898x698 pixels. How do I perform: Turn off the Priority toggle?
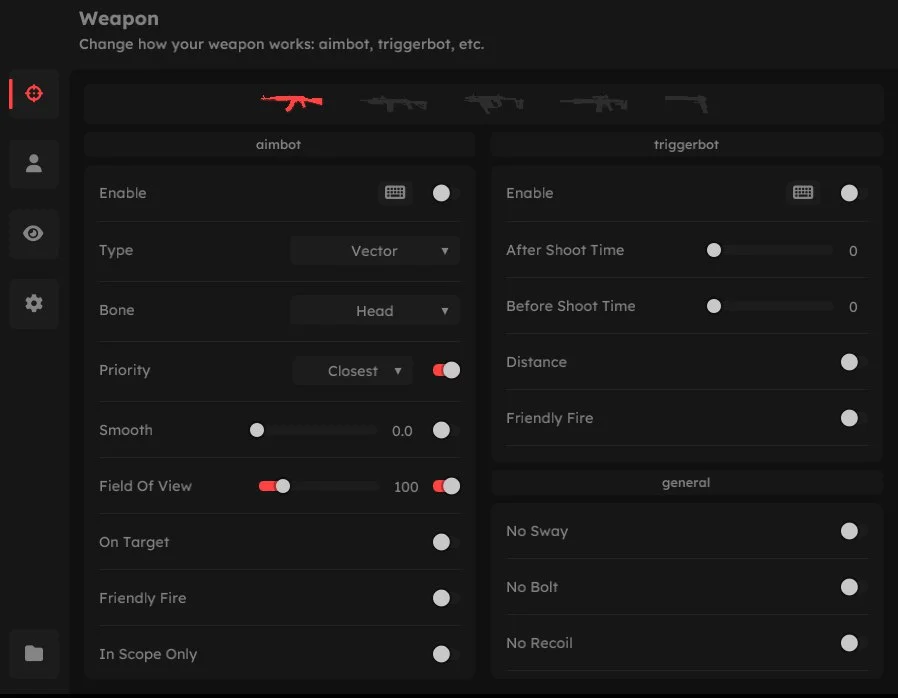446,370
